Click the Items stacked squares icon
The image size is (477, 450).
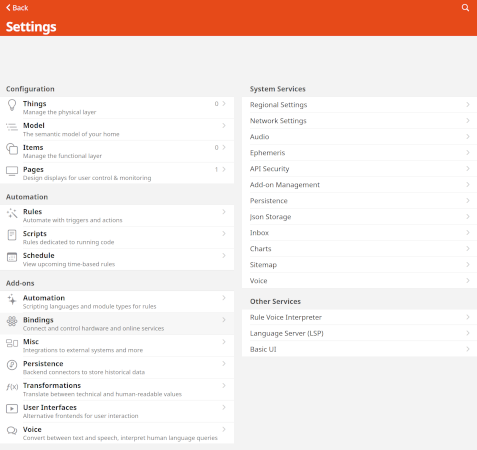tap(12, 149)
